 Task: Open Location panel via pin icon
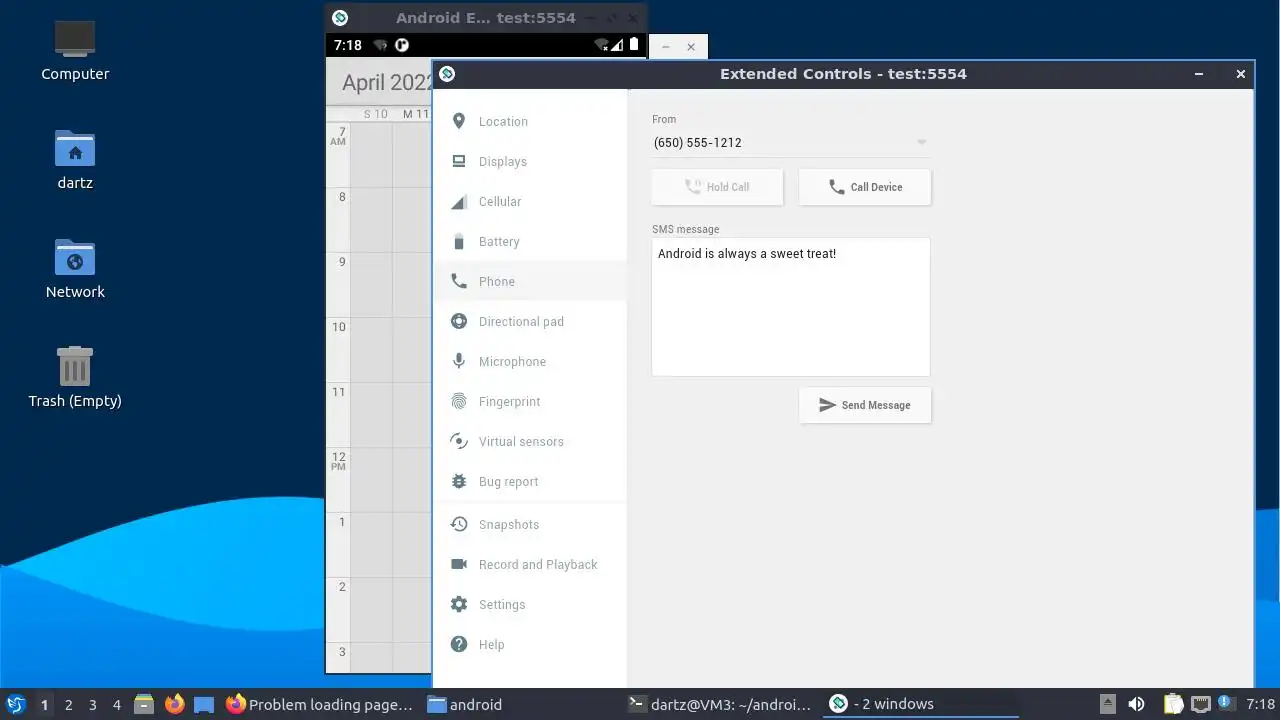[x=459, y=121]
